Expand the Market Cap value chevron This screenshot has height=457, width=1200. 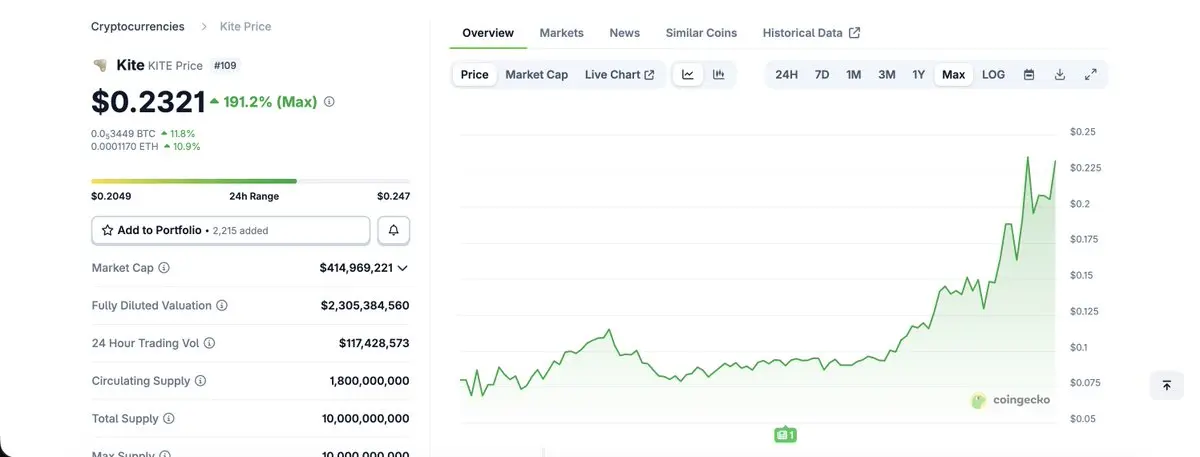tap(403, 268)
